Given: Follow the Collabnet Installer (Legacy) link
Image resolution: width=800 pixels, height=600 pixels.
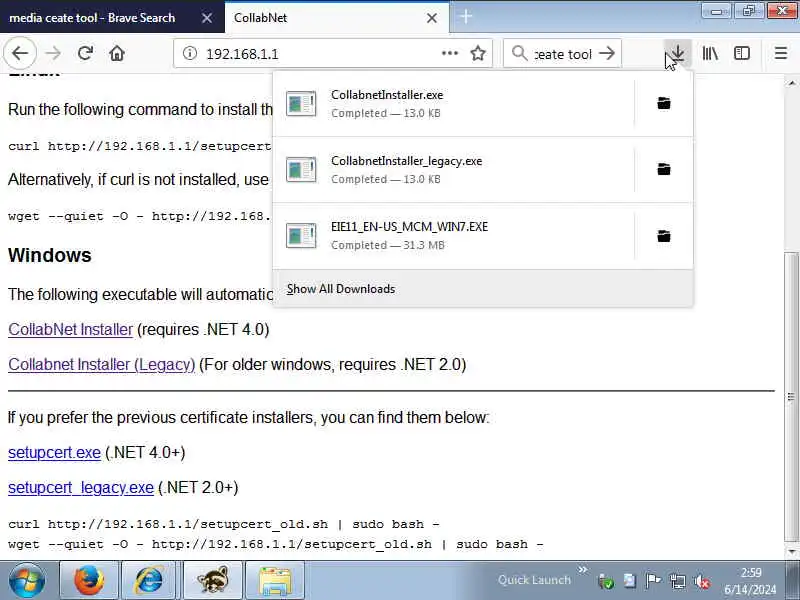Looking at the screenshot, I should pos(102,364).
